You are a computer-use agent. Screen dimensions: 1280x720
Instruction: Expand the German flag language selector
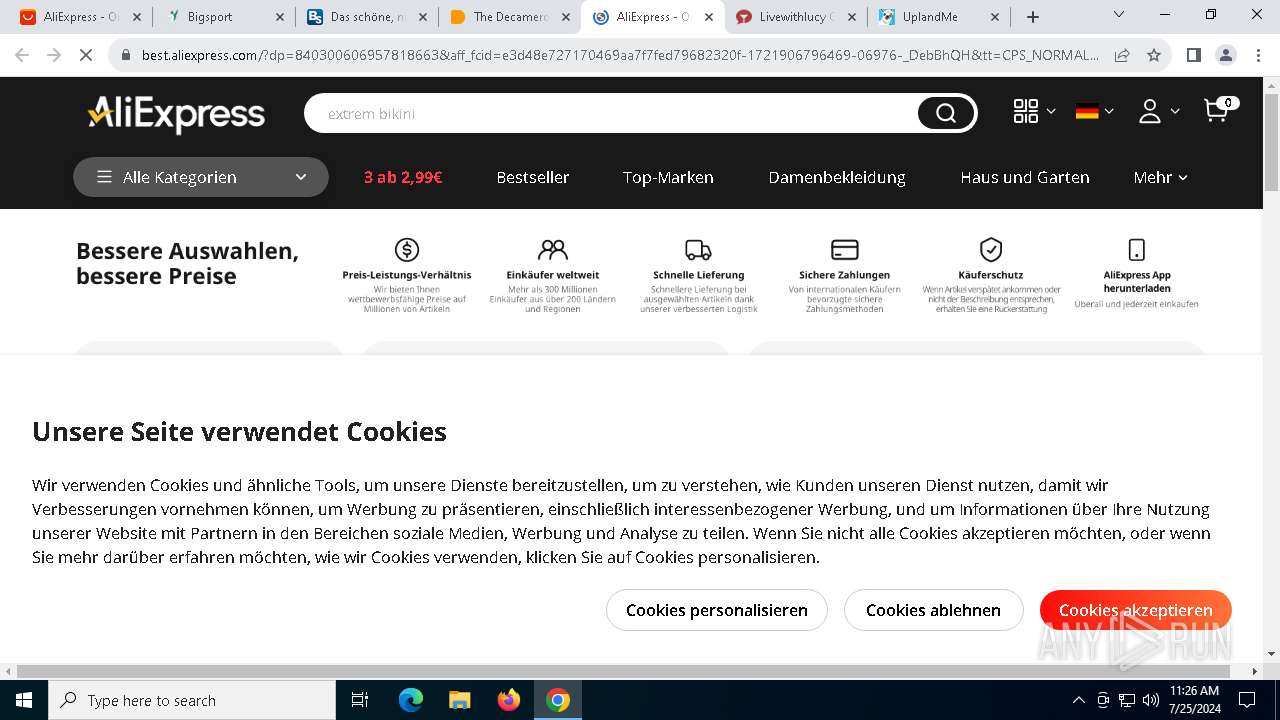pyautogui.click(x=1094, y=111)
